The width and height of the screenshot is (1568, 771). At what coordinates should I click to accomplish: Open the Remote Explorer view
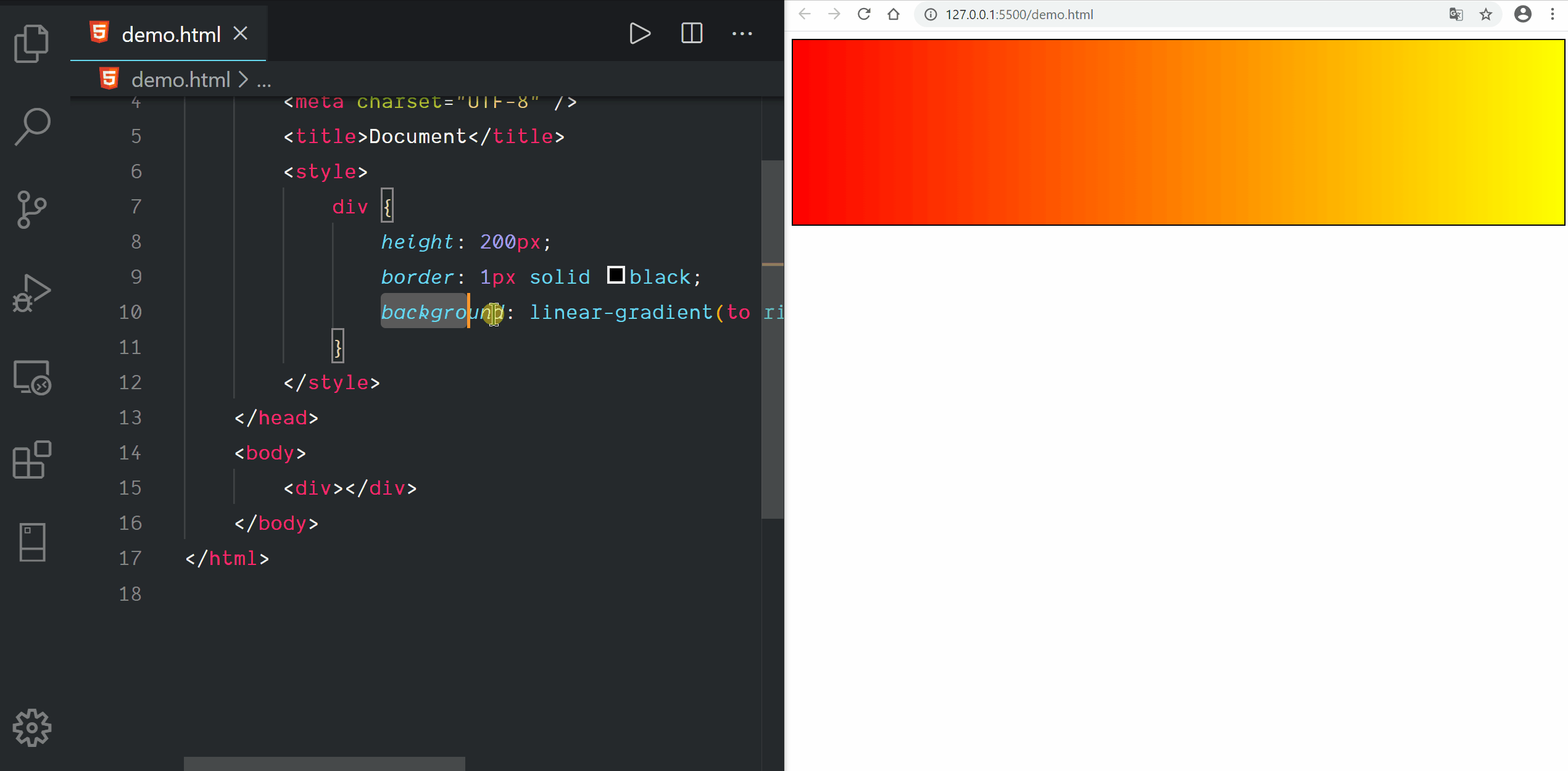31,377
